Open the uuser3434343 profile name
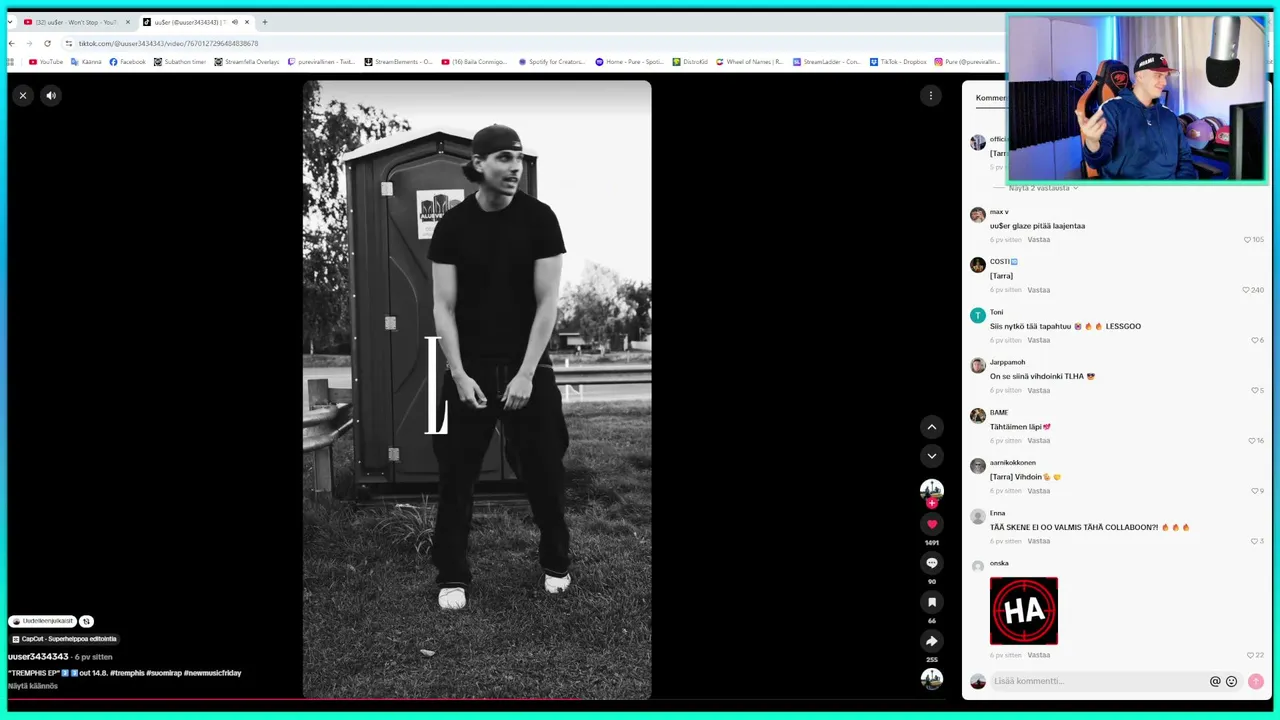 (38, 657)
